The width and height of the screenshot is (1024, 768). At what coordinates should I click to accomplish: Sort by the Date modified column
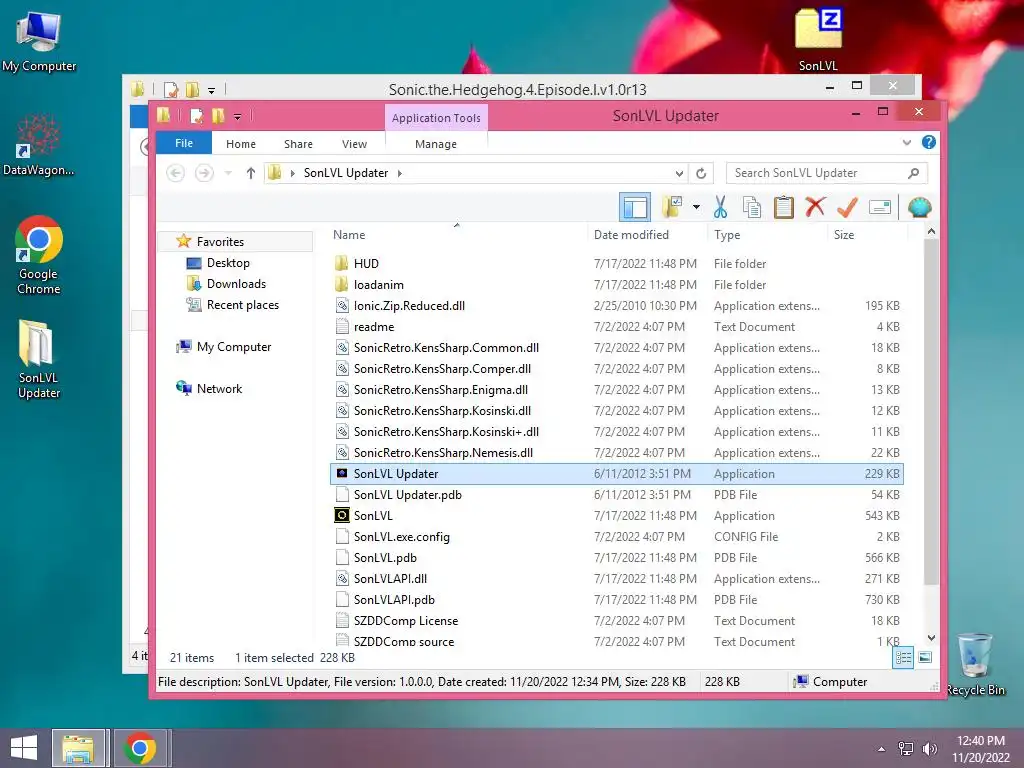click(x=631, y=234)
